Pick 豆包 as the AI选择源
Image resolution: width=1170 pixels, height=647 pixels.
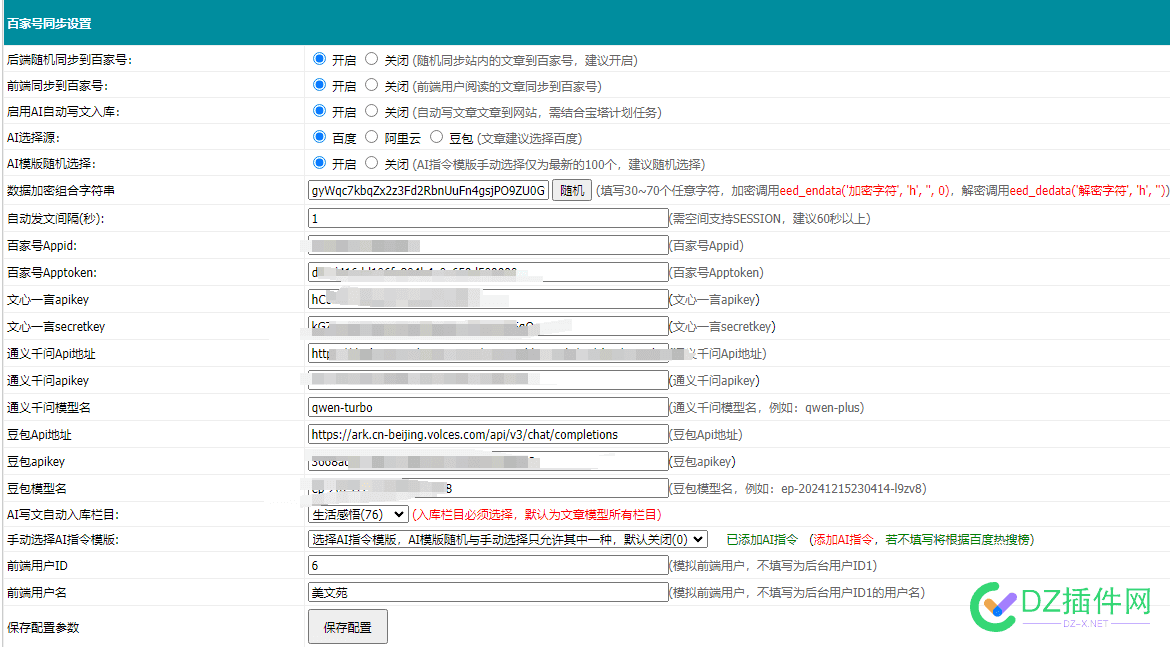[x=437, y=137]
